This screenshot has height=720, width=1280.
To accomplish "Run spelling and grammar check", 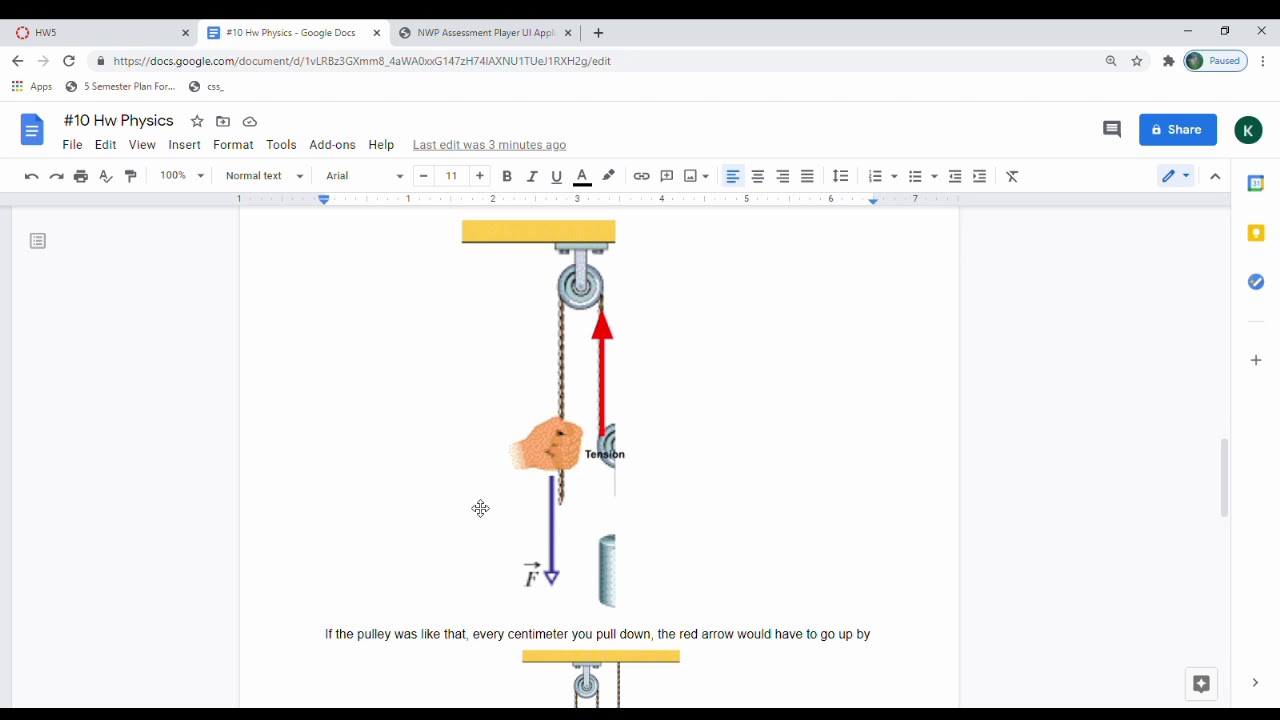I will pyautogui.click(x=106, y=176).
